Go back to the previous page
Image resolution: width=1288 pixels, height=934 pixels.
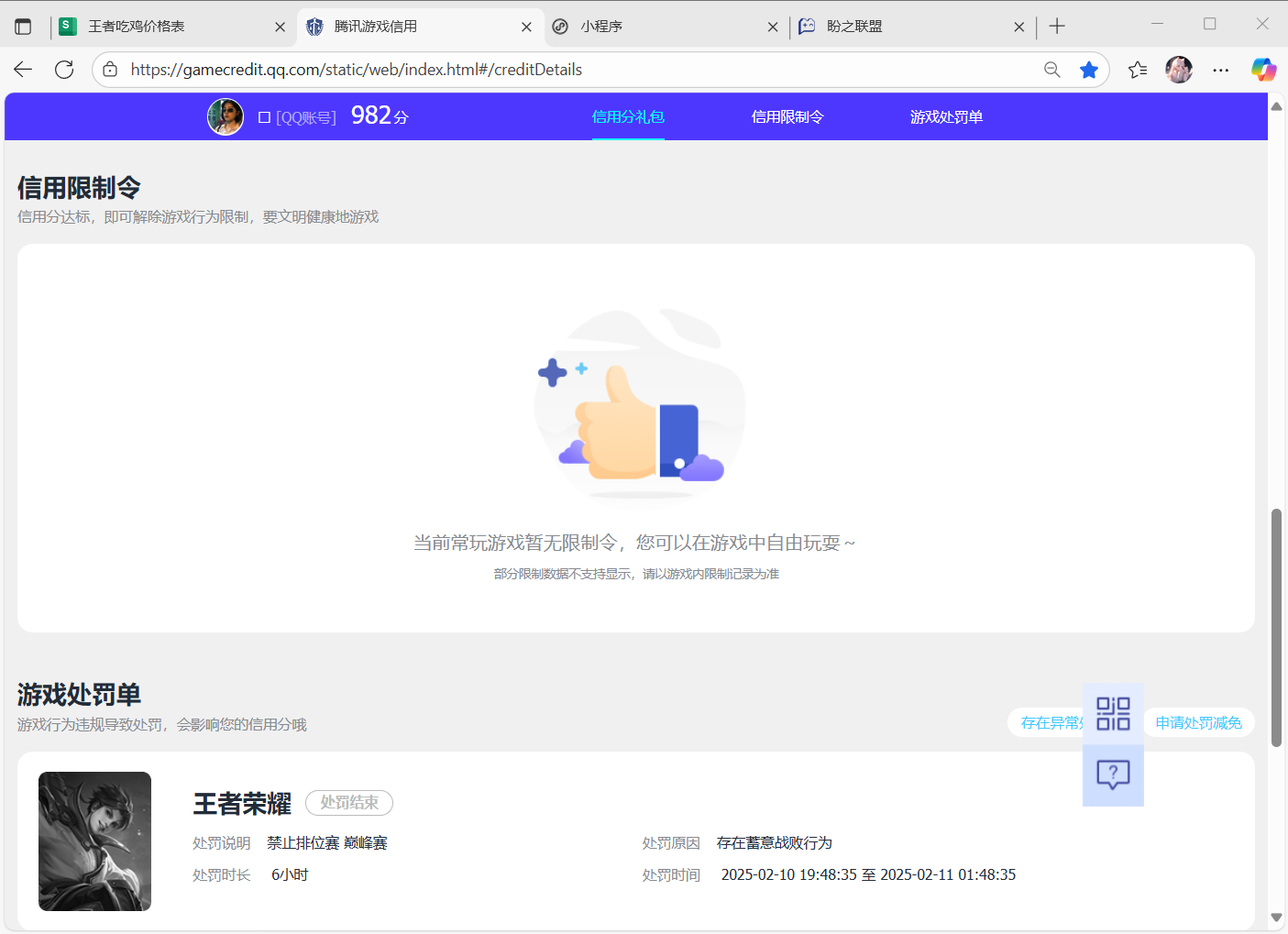coord(23,70)
